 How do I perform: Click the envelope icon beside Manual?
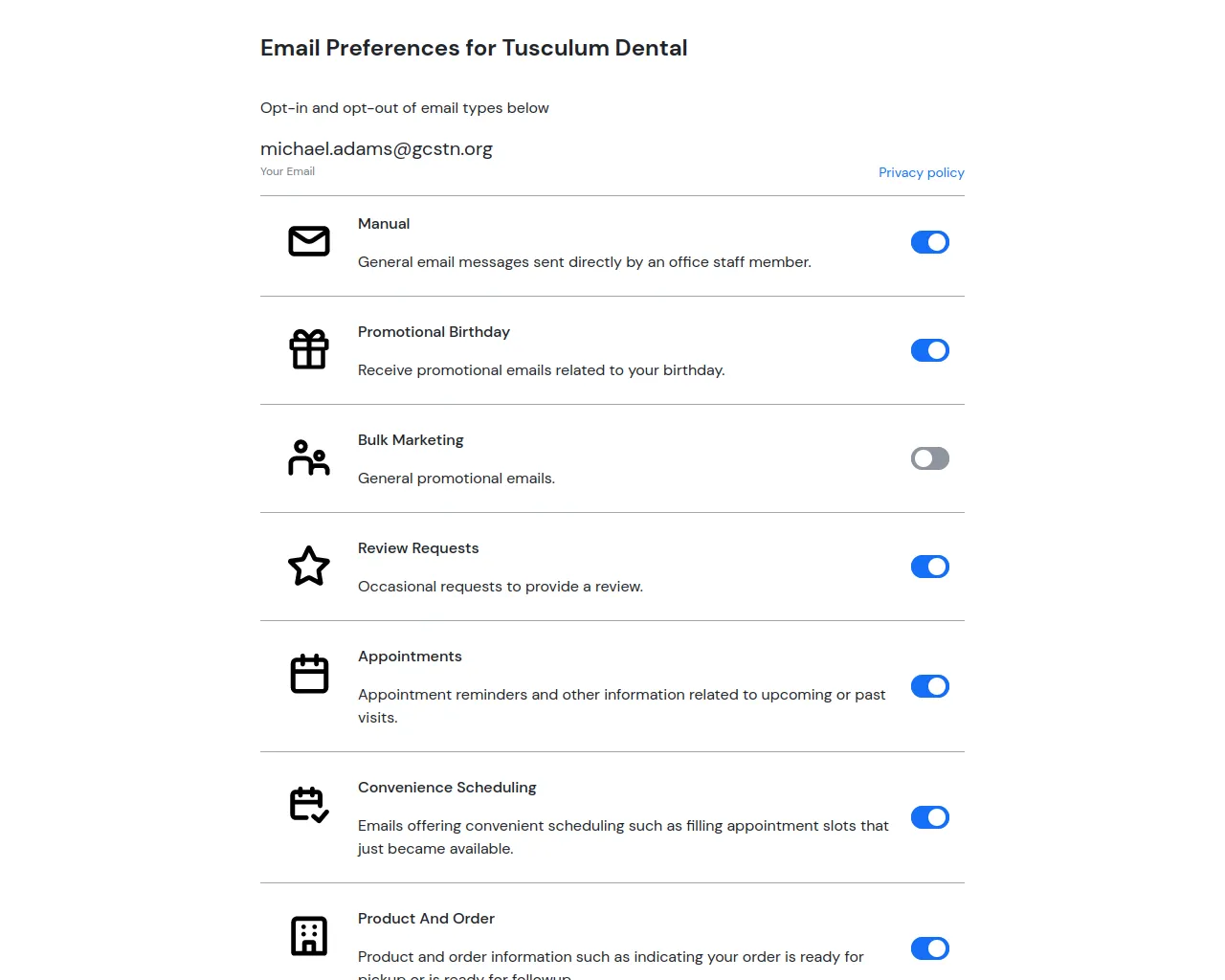click(x=309, y=241)
